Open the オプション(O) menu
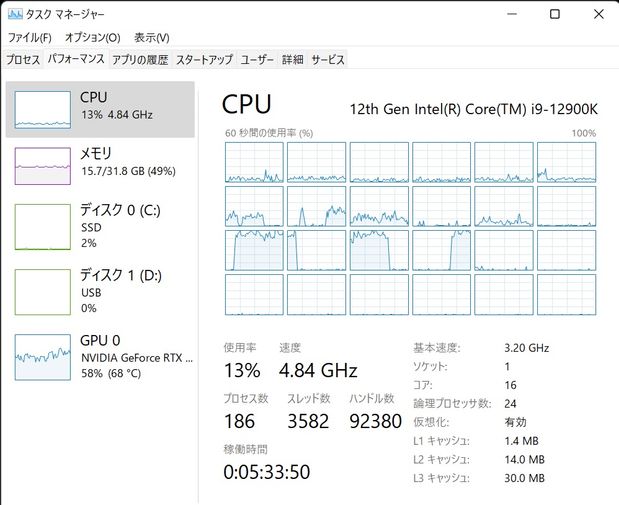 [x=92, y=38]
